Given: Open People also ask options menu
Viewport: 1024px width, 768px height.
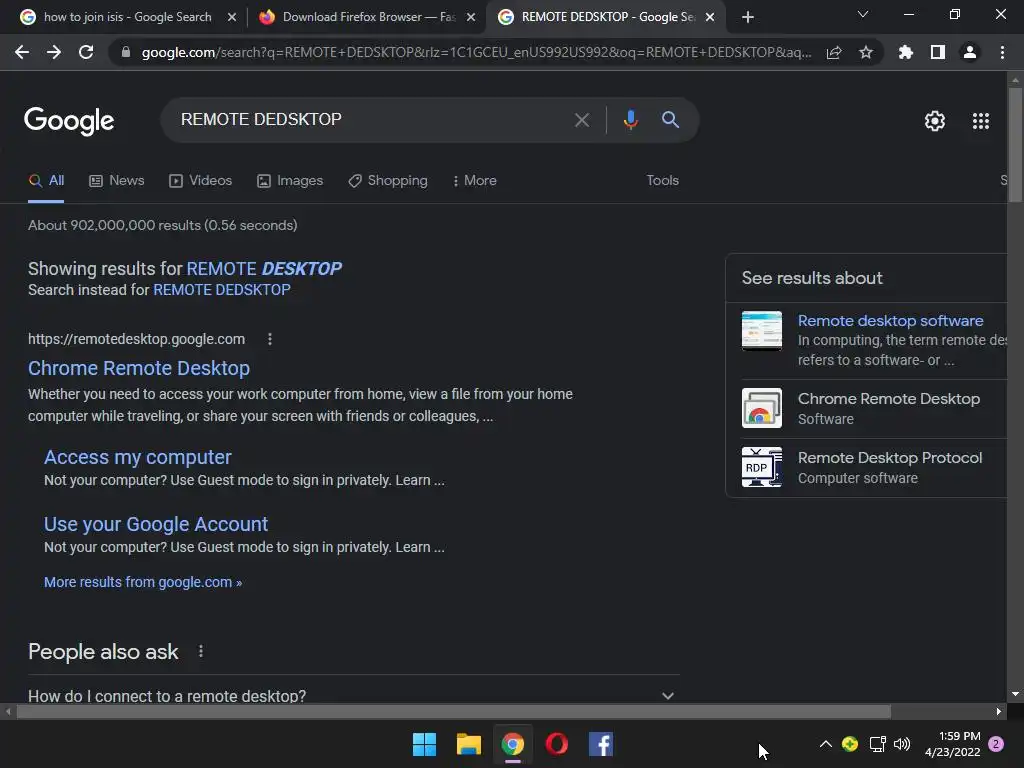Looking at the screenshot, I should point(201,651).
